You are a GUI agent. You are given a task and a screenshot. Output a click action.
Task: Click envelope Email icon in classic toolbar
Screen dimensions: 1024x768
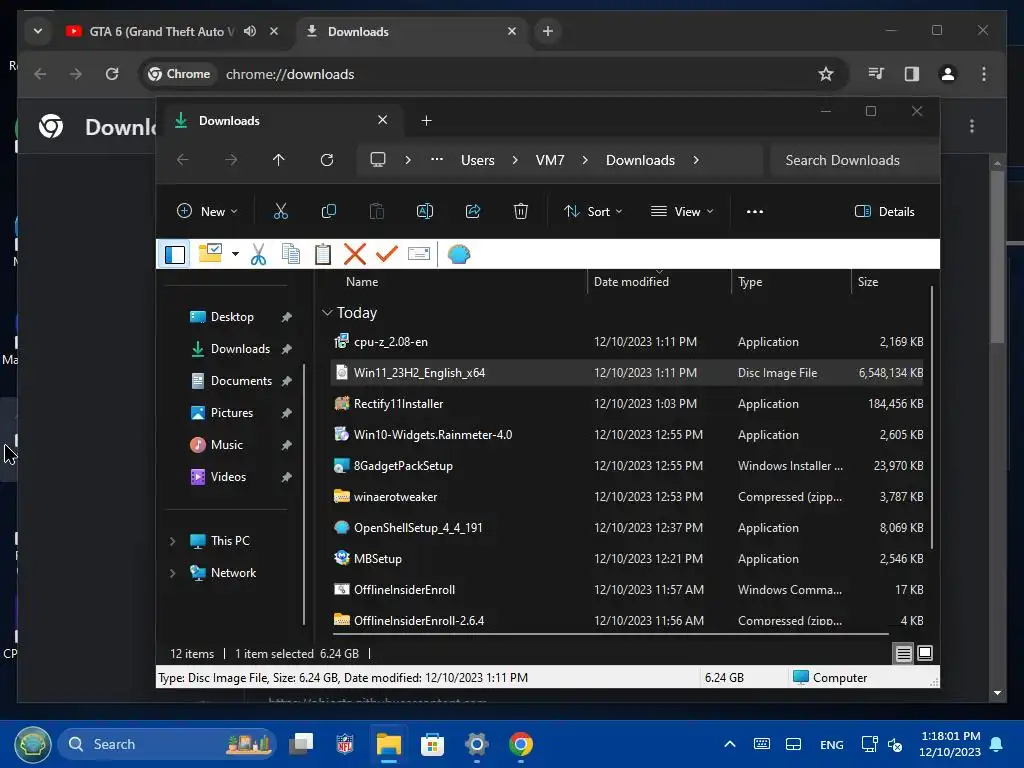point(419,254)
